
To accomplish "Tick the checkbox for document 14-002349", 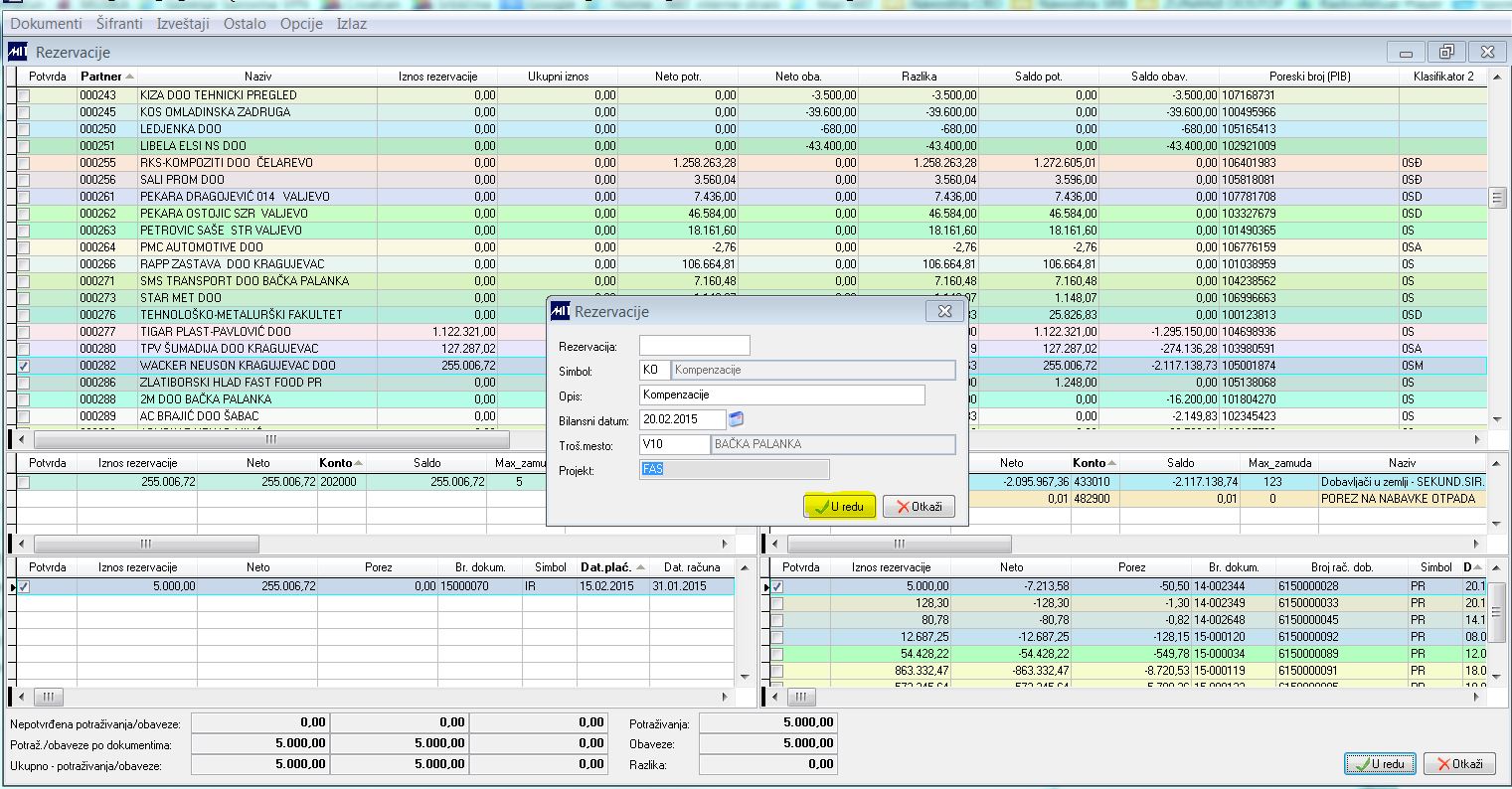I will click(x=778, y=604).
